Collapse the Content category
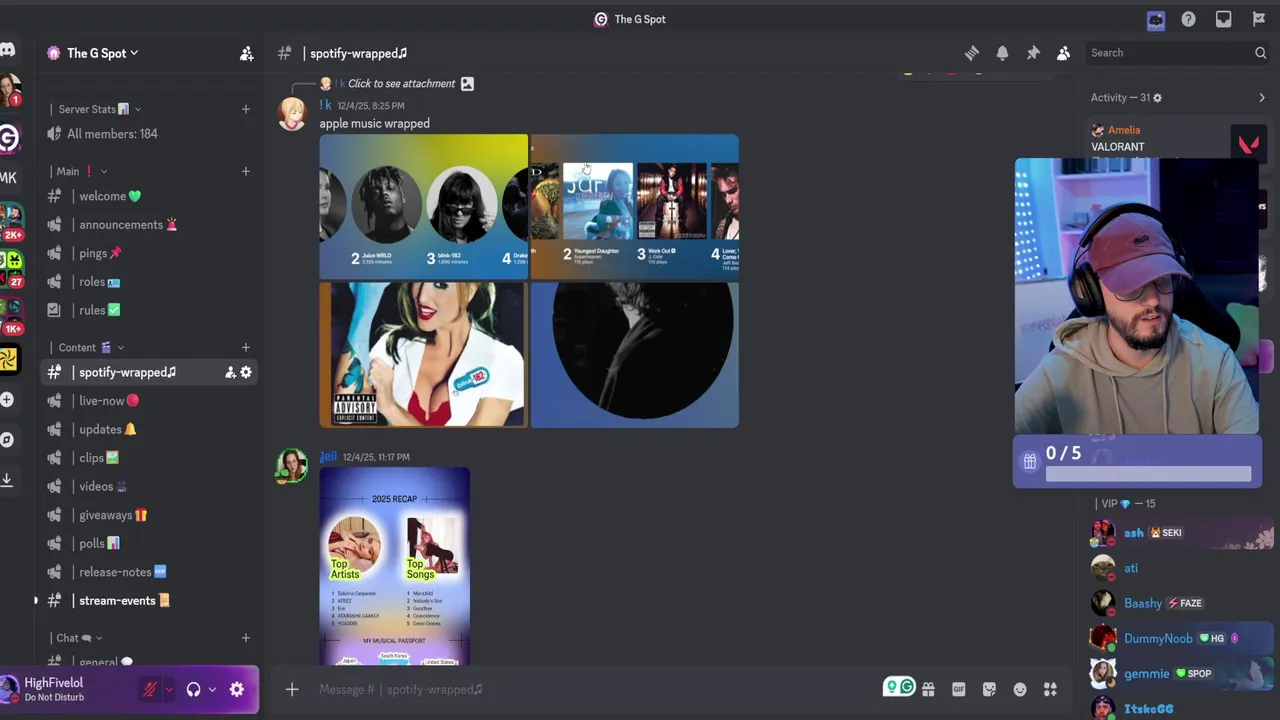Screen dimensions: 1280x720 (x=90, y=348)
